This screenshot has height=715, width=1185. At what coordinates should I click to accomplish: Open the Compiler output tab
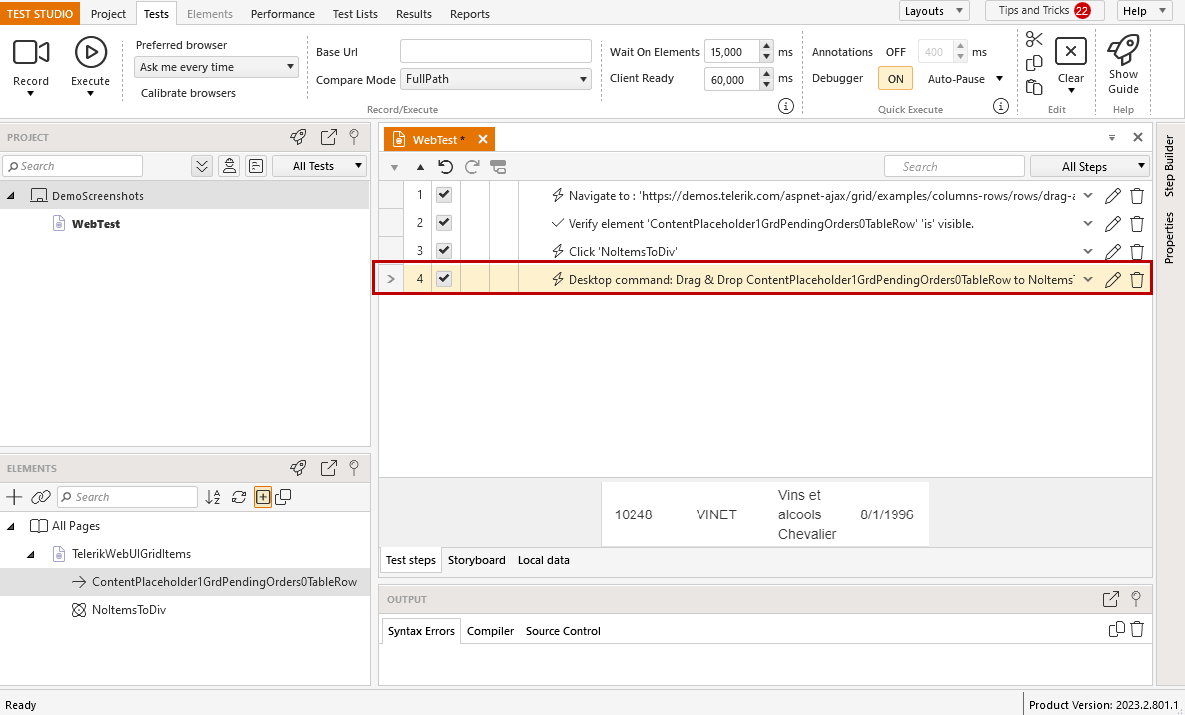(490, 631)
